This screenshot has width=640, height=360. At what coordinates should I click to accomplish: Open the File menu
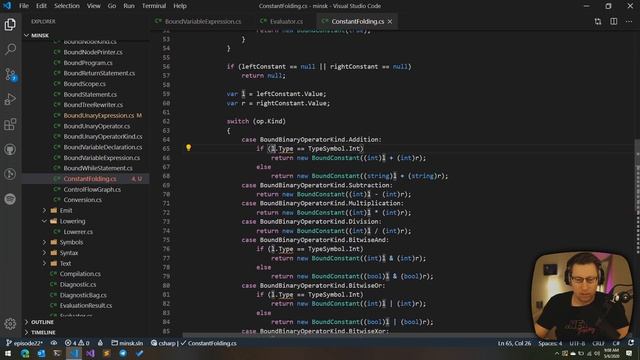24,6
